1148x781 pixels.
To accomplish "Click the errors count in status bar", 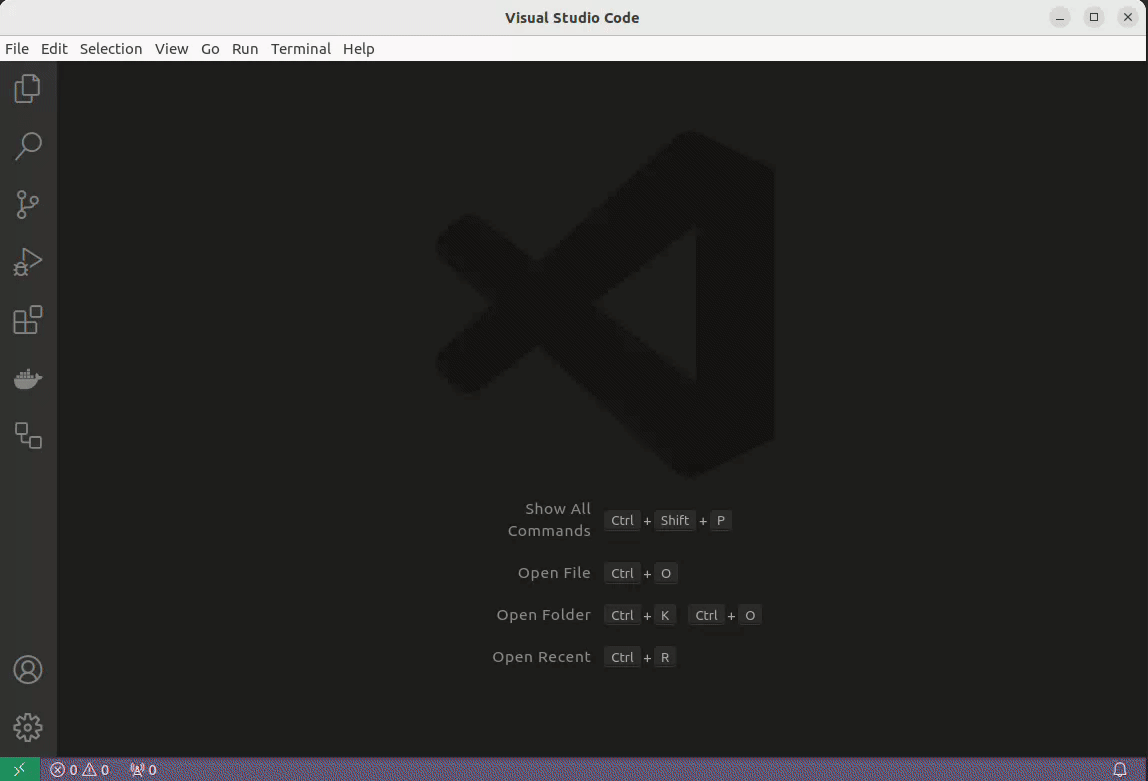I will (x=64, y=770).
